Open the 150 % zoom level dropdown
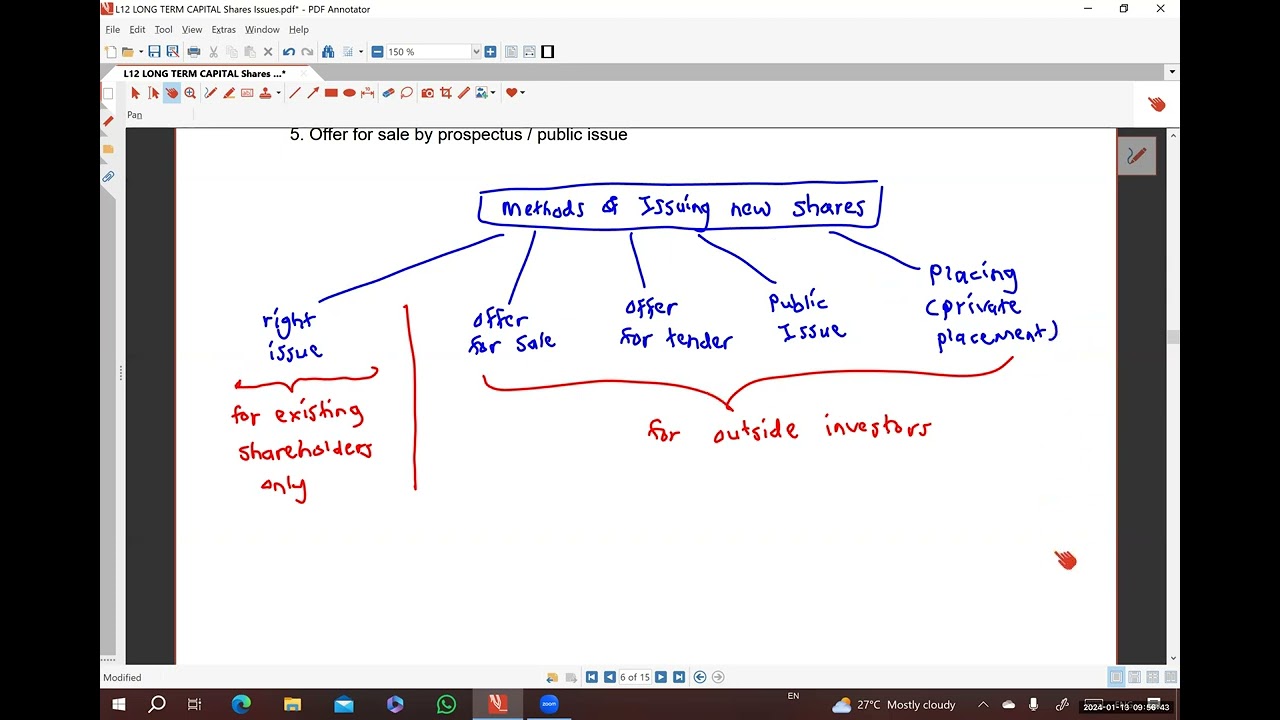 (476, 52)
